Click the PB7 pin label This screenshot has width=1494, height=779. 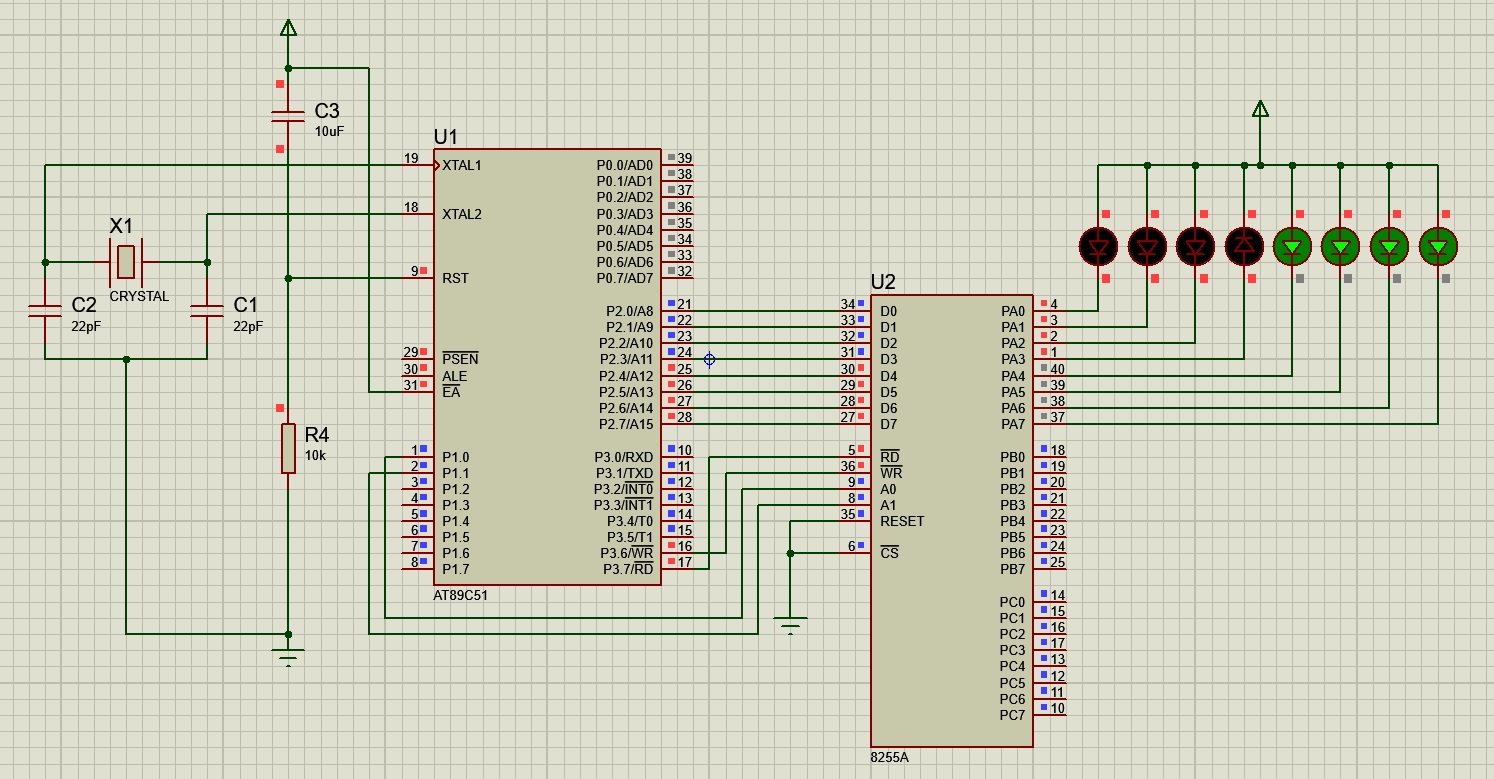pos(1013,569)
